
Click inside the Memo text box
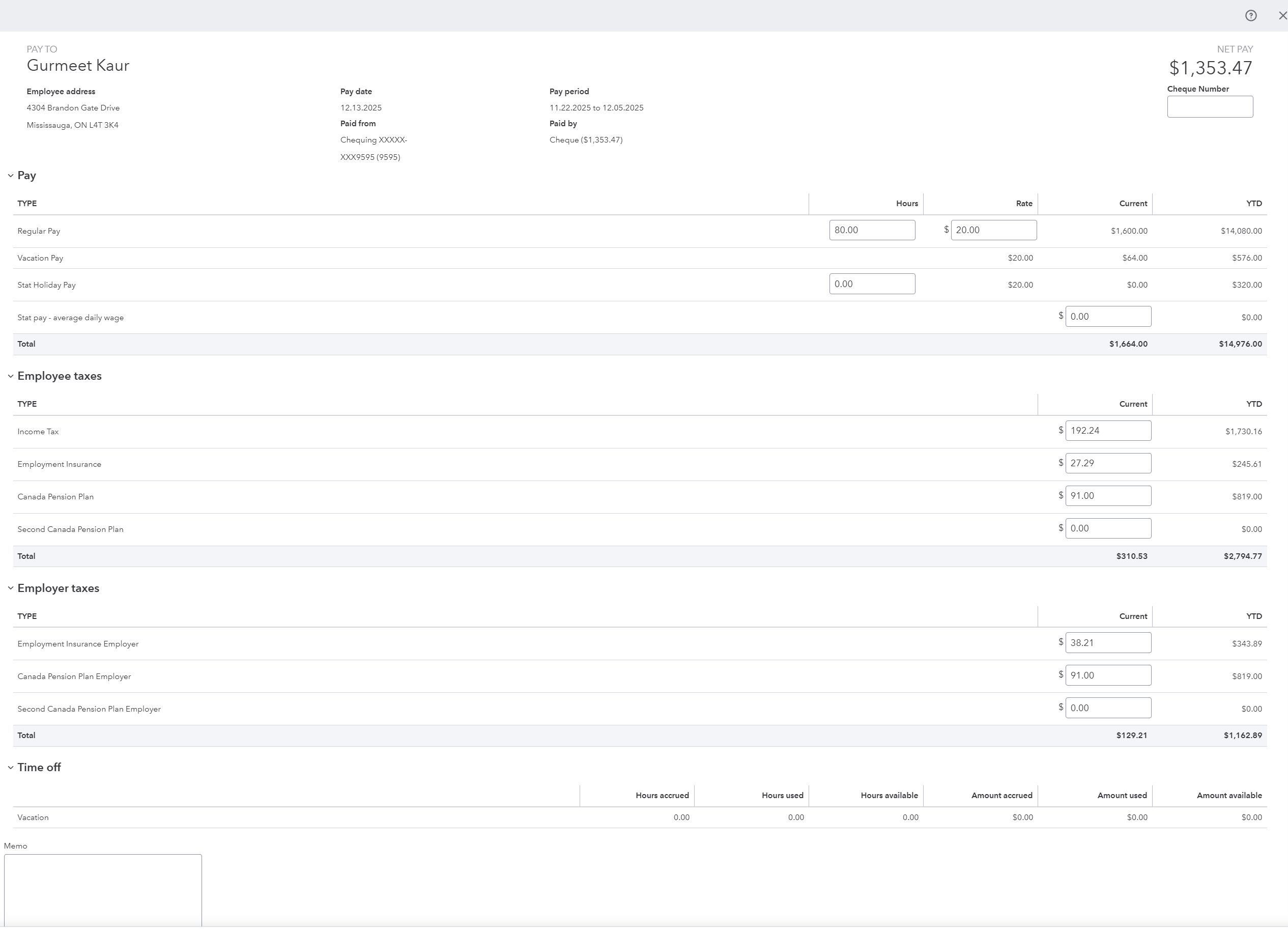coord(103,889)
